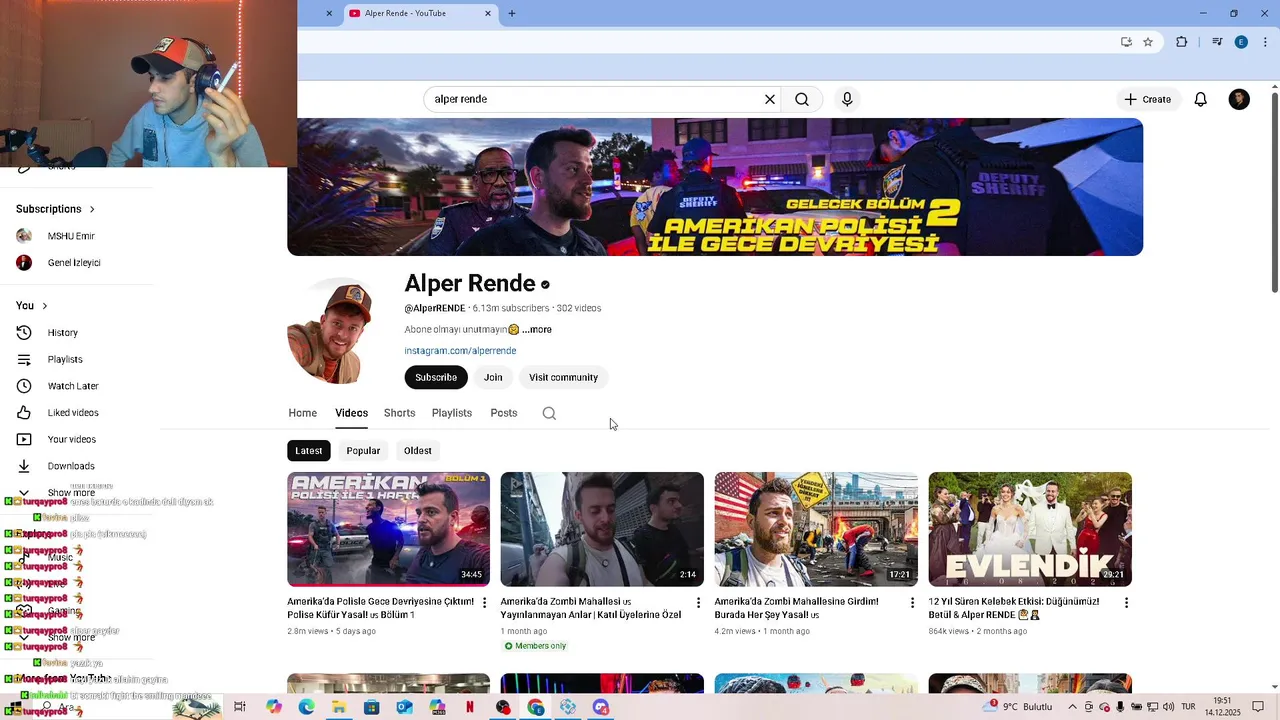This screenshot has height=720, width=1280.
Task: Click the 'Members only' badge
Action: pos(535,646)
